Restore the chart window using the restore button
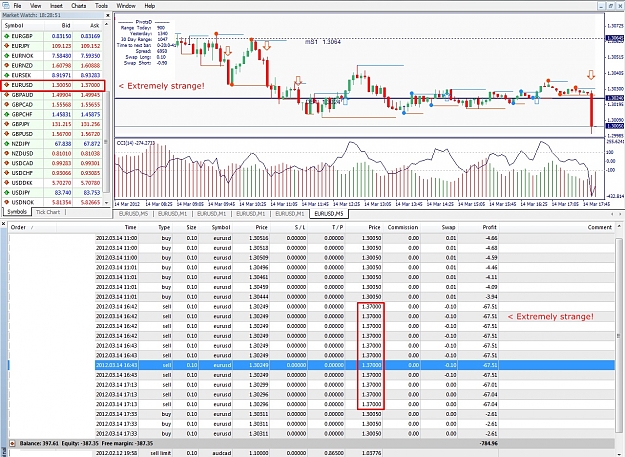 tap(610, 6)
